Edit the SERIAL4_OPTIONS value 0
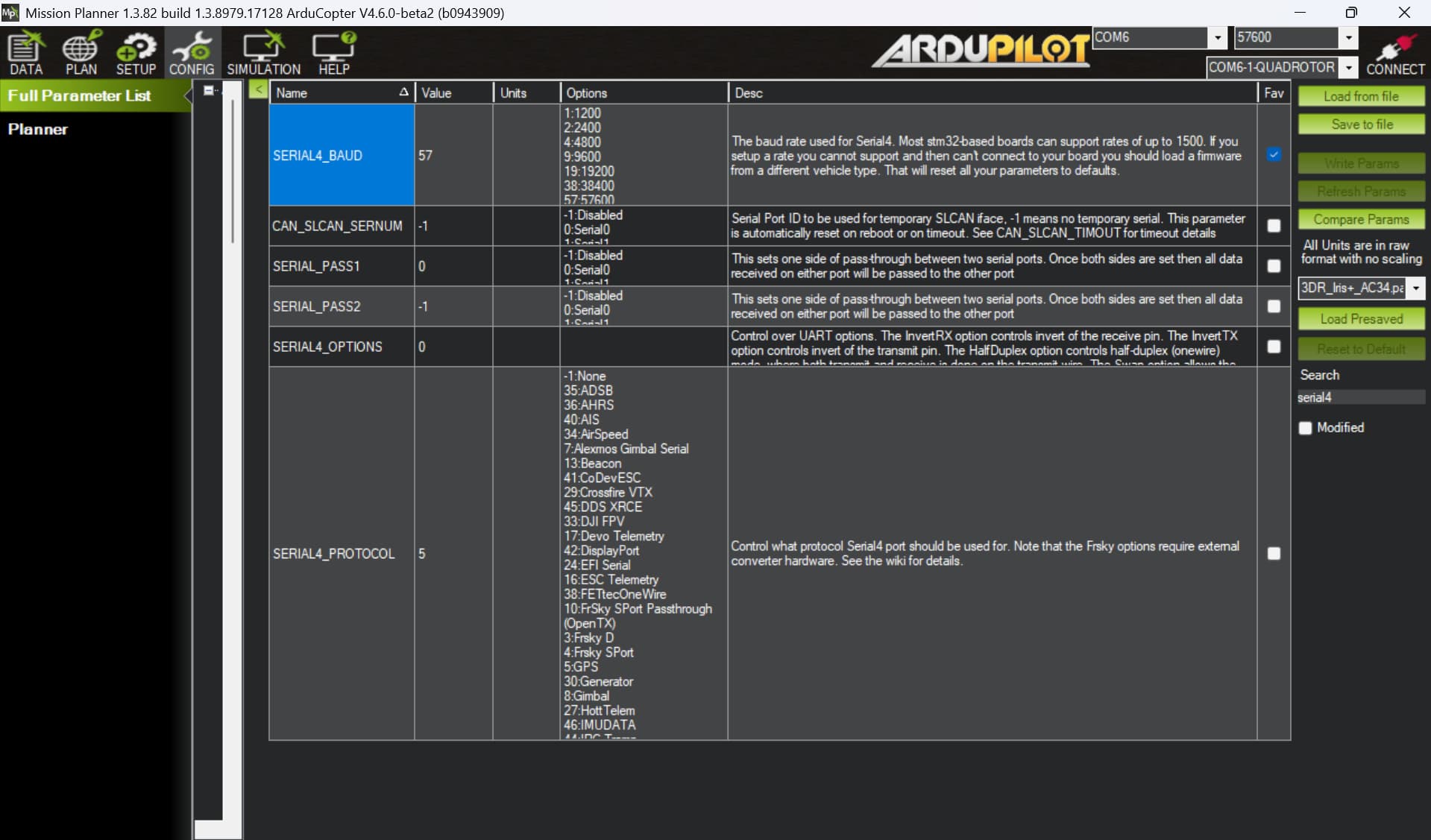 point(453,347)
